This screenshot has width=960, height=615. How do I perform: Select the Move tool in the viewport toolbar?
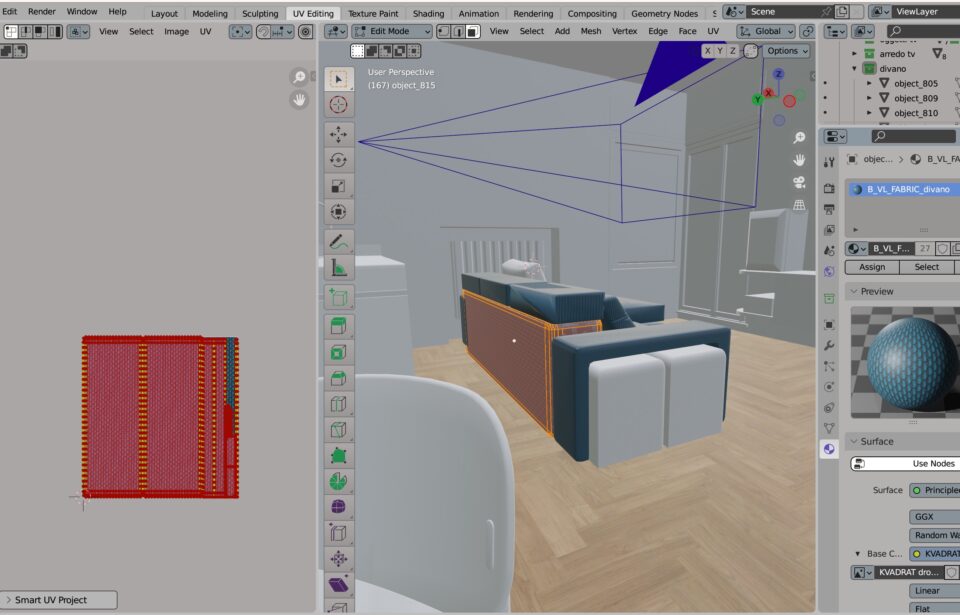[338, 133]
